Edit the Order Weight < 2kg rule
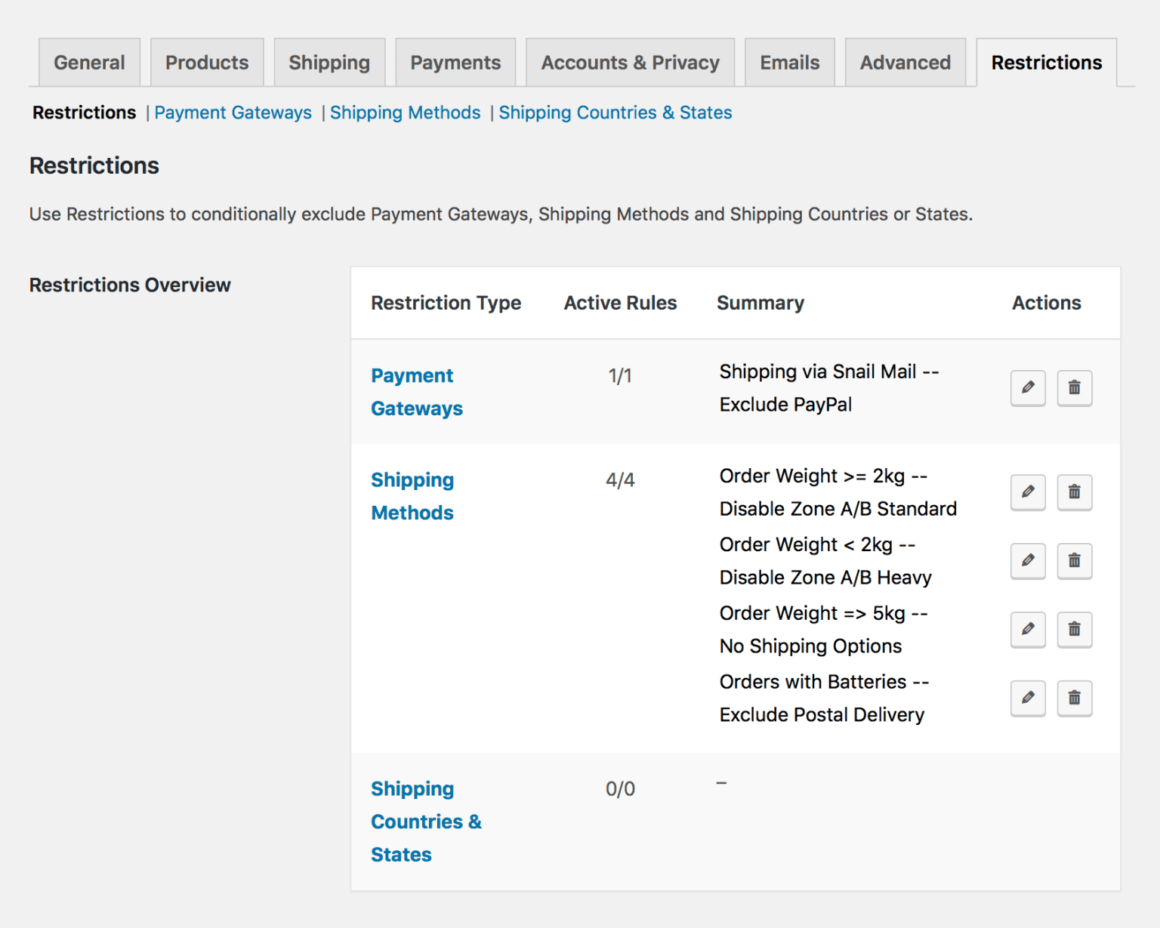1160x928 pixels. click(1027, 561)
